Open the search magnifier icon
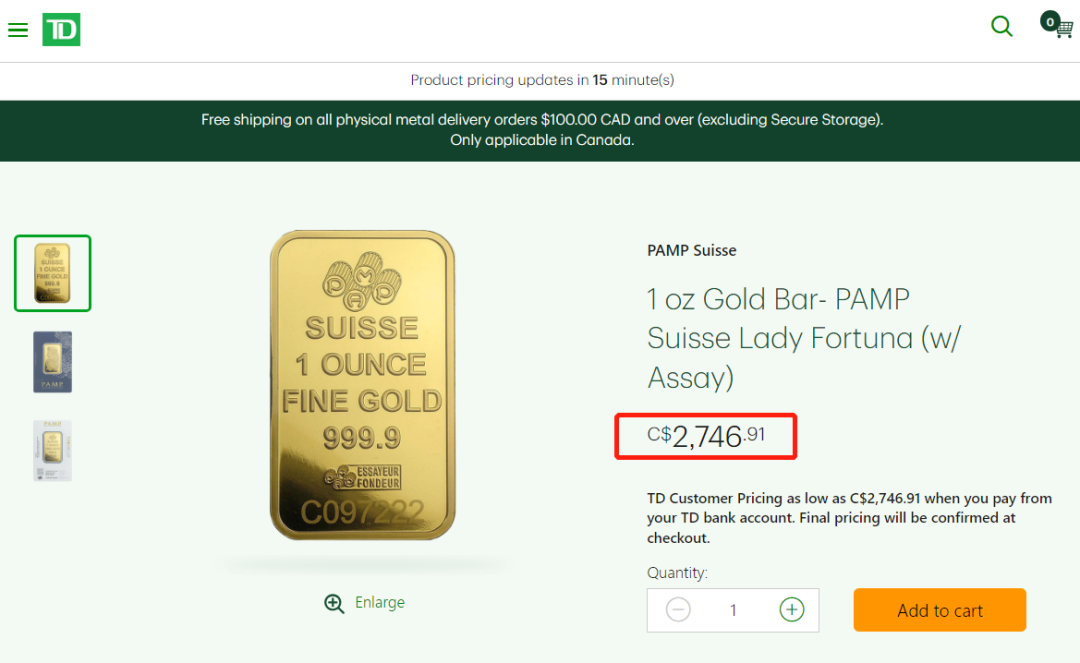 click(1001, 26)
